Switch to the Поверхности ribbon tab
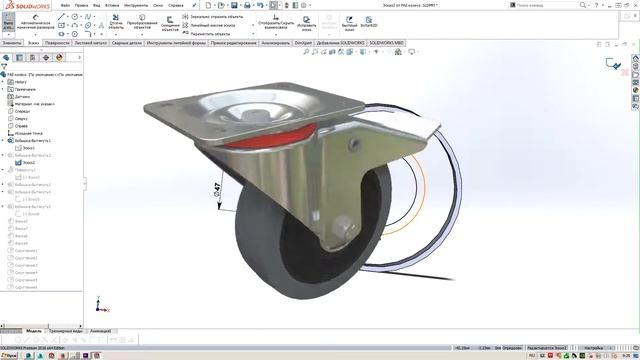This screenshot has height=360, width=640. 57,43
